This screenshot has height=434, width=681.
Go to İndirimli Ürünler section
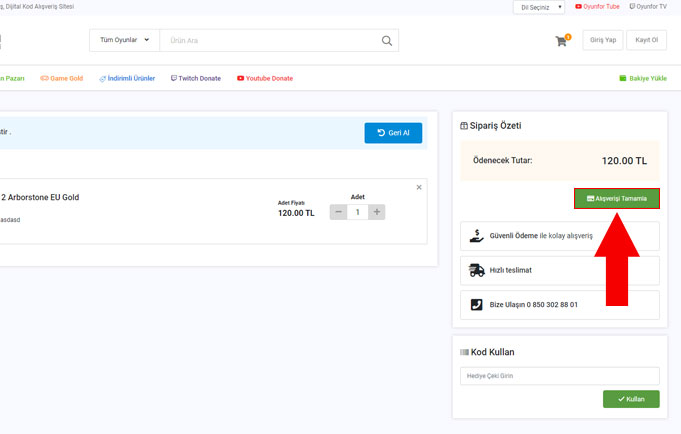(127, 78)
